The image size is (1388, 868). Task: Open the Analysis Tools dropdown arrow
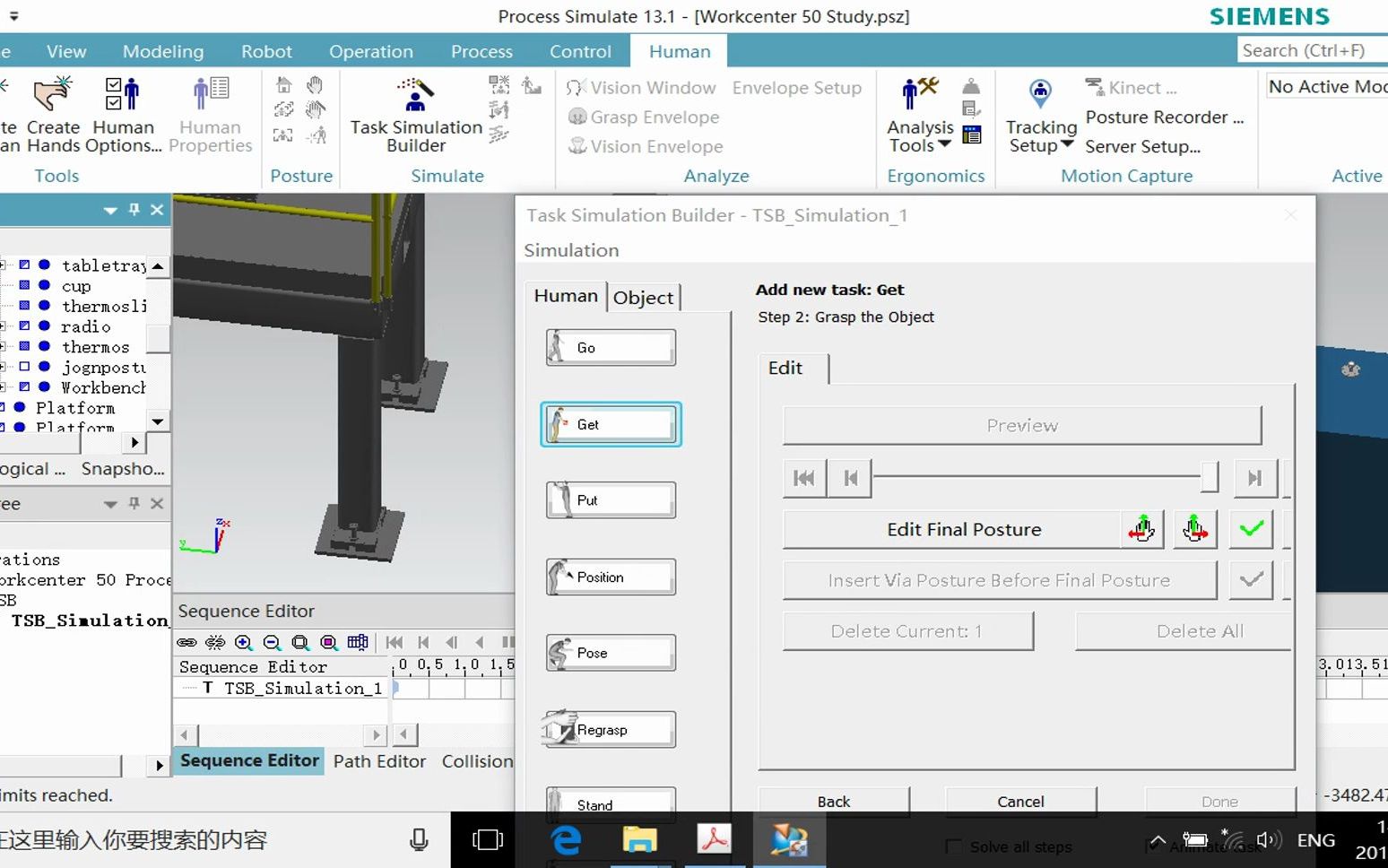(x=945, y=144)
